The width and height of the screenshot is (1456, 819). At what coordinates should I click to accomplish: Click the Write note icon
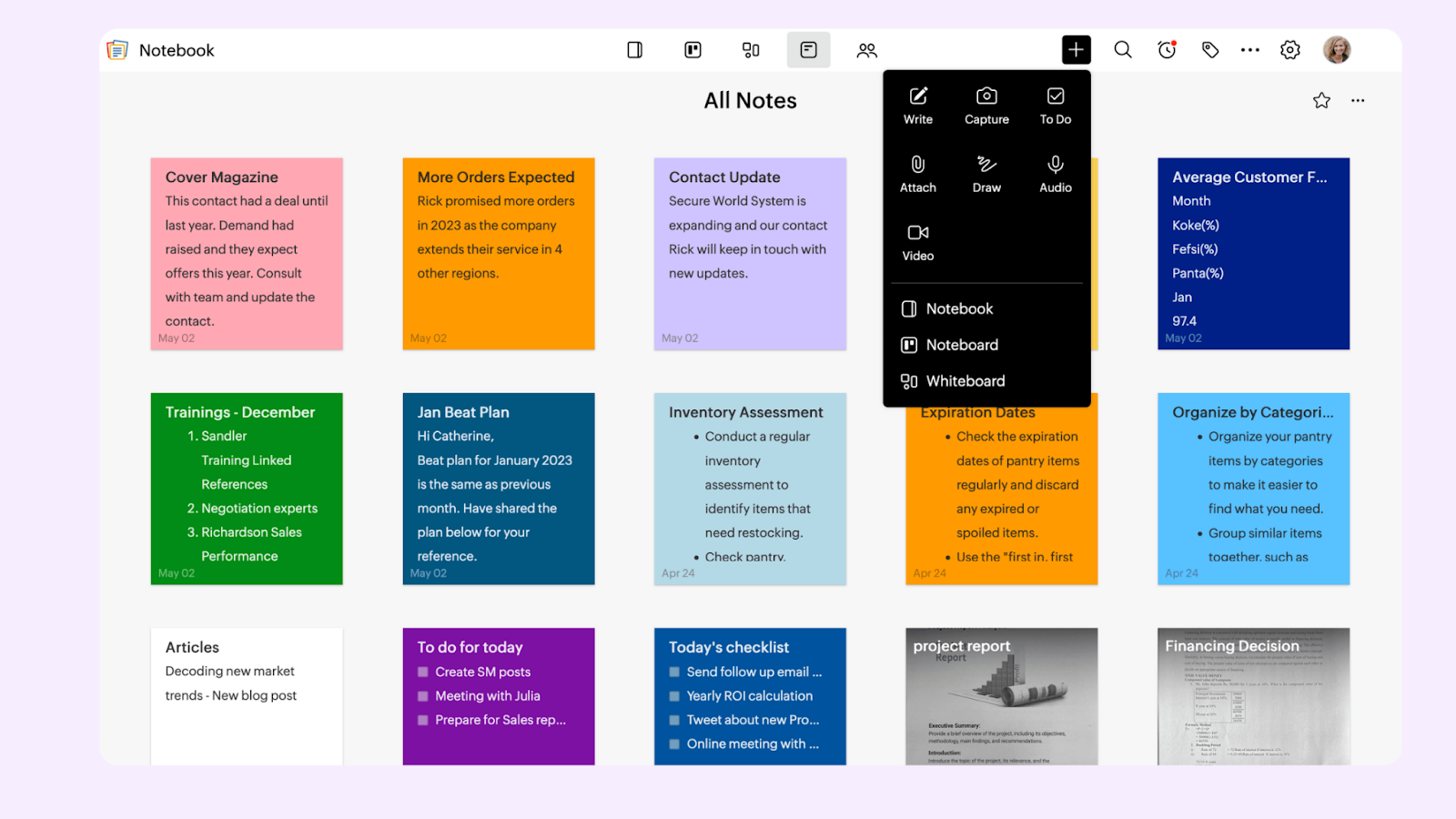click(x=917, y=106)
